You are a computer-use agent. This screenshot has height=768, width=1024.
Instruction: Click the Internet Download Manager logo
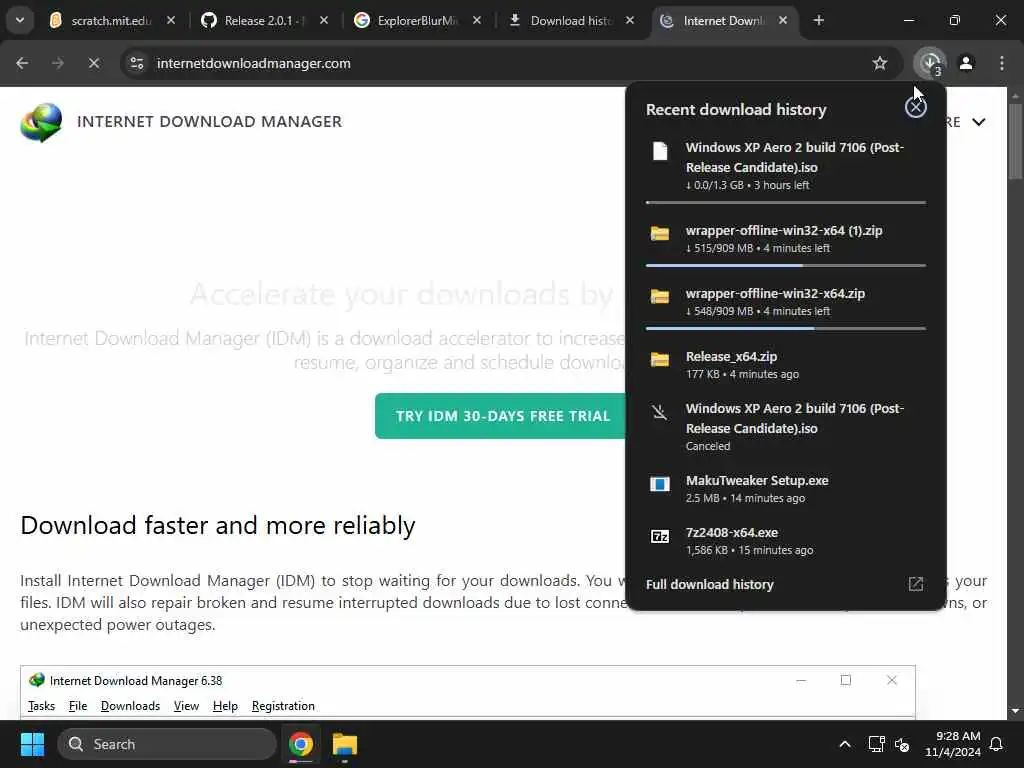point(41,122)
